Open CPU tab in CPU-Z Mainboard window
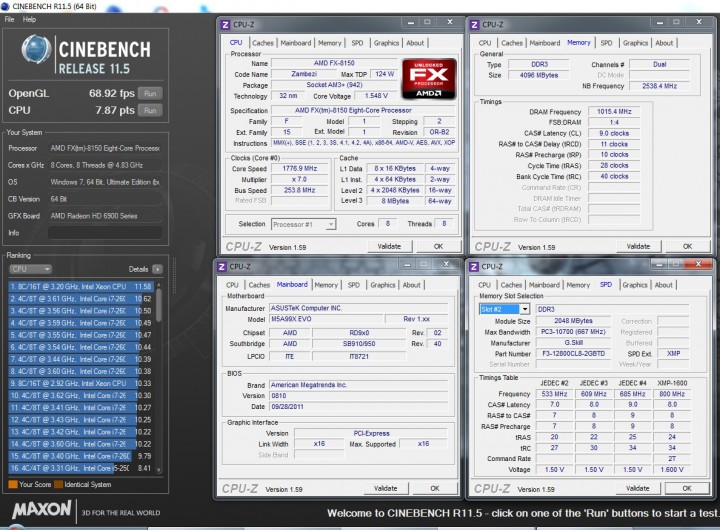The width and height of the screenshot is (720, 530). tap(232, 285)
